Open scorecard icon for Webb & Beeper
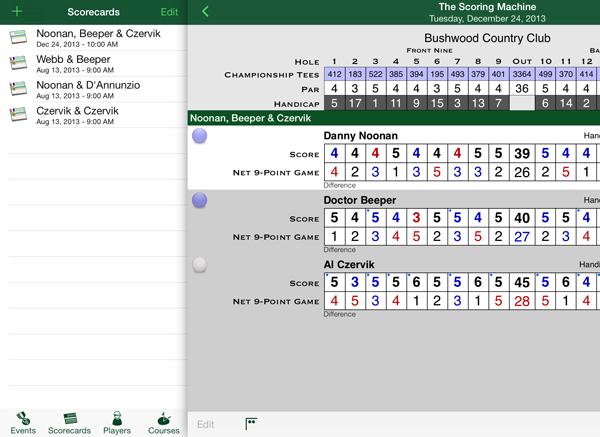This screenshot has width=600, height=437. pos(18,63)
